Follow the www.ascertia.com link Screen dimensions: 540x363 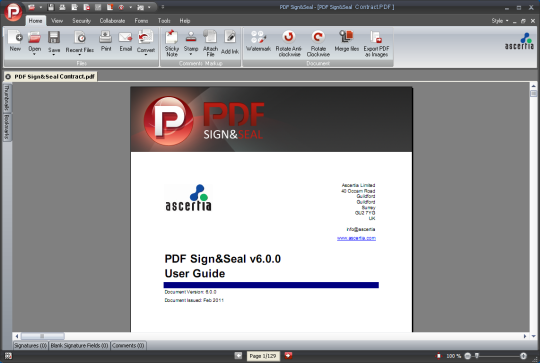click(x=356, y=238)
